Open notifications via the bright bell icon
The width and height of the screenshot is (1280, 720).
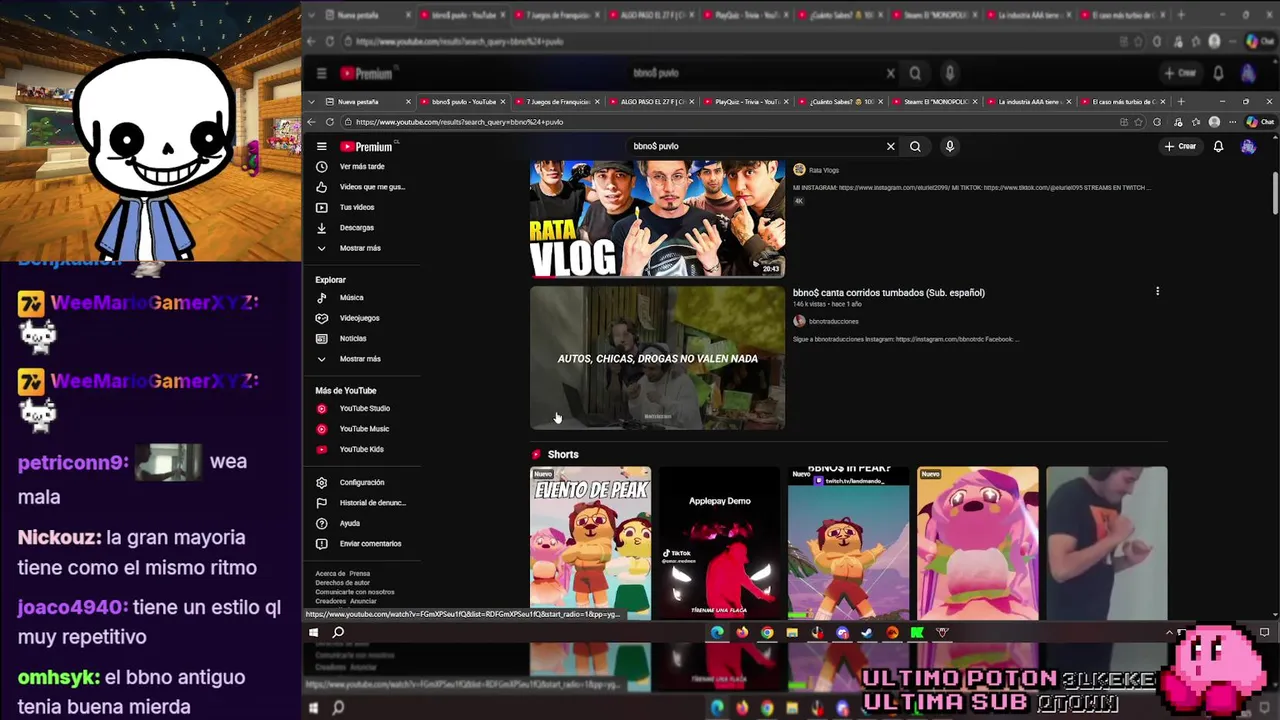1218,146
